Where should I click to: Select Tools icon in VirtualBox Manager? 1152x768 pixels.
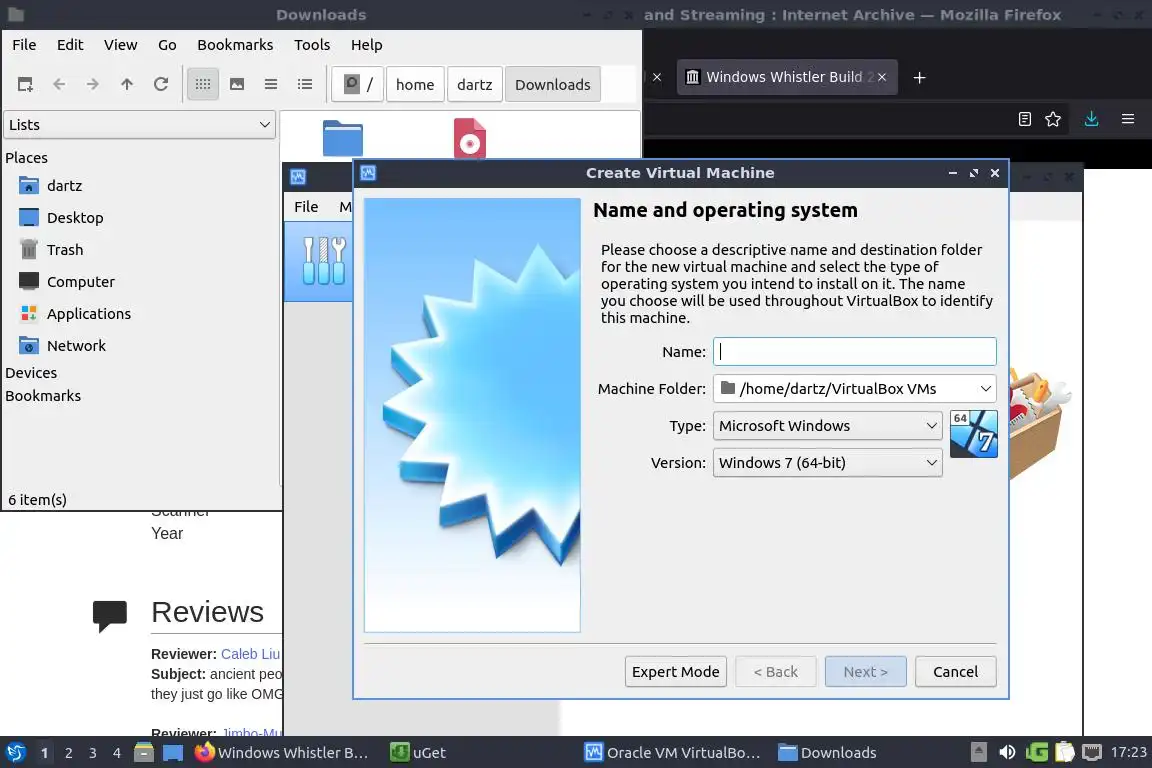[x=324, y=261]
